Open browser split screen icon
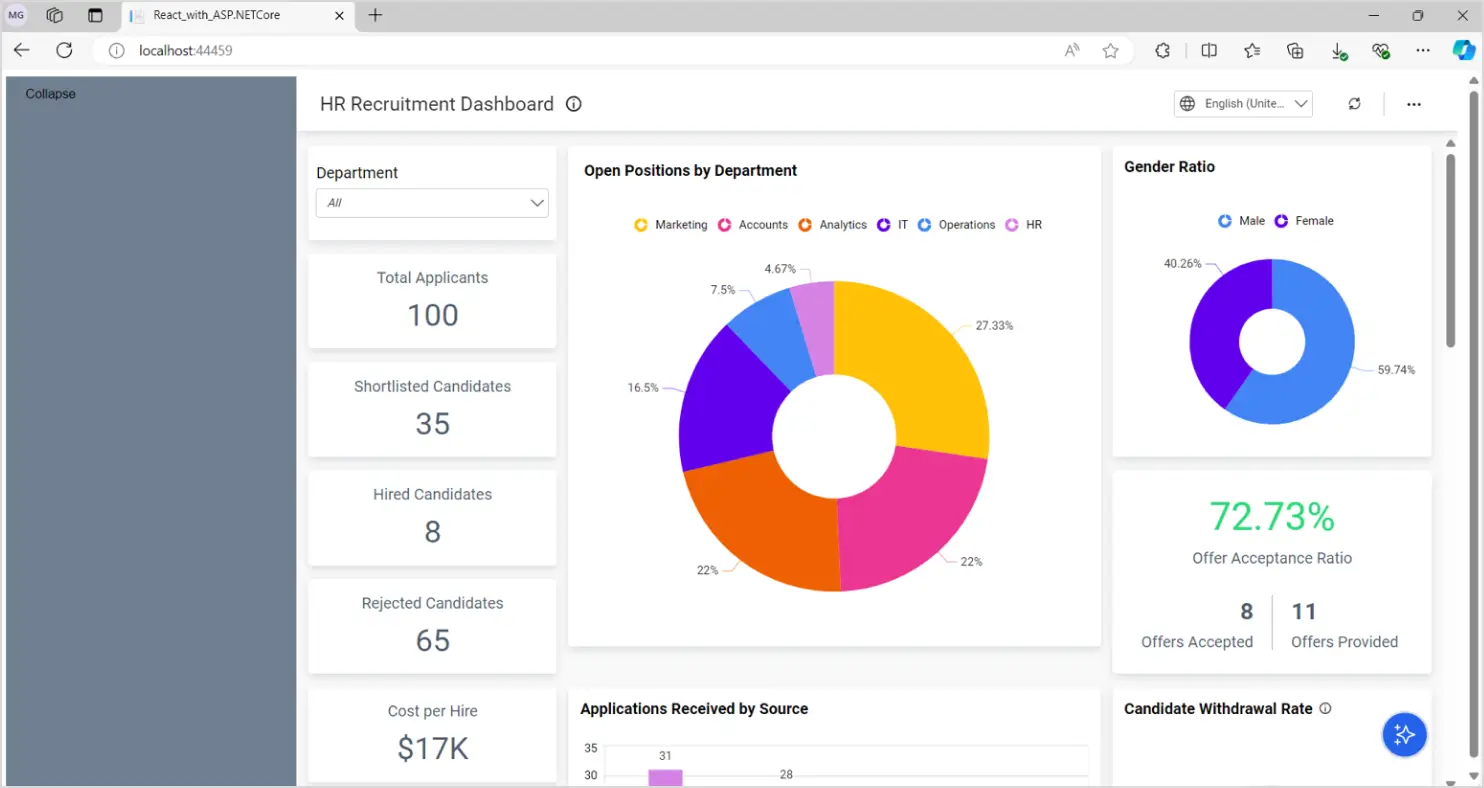This screenshot has height=788, width=1484. click(x=1209, y=50)
